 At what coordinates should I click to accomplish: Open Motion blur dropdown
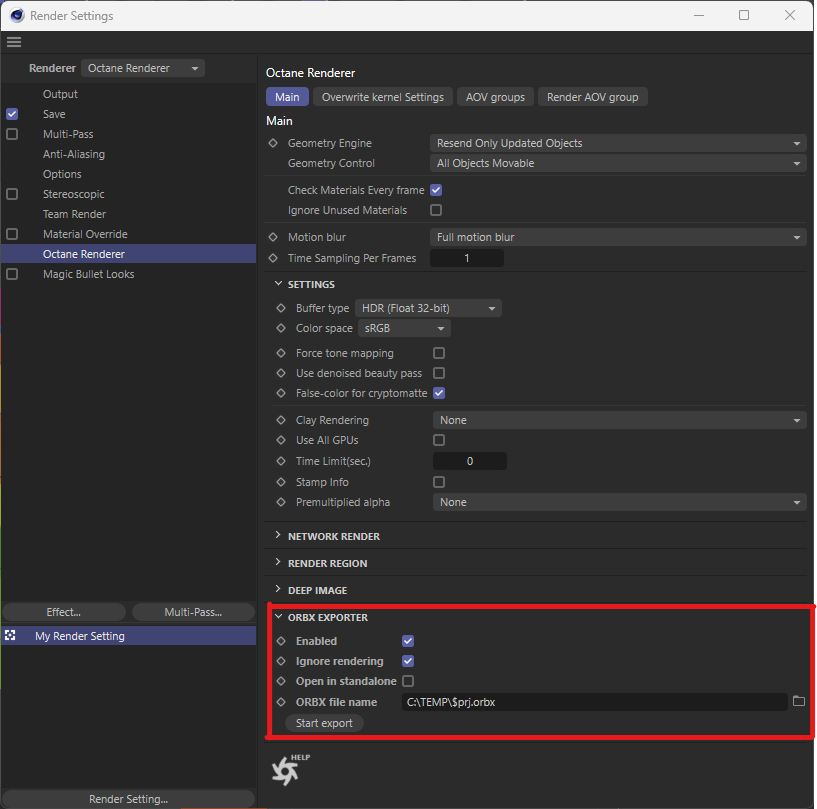click(618, 237)
